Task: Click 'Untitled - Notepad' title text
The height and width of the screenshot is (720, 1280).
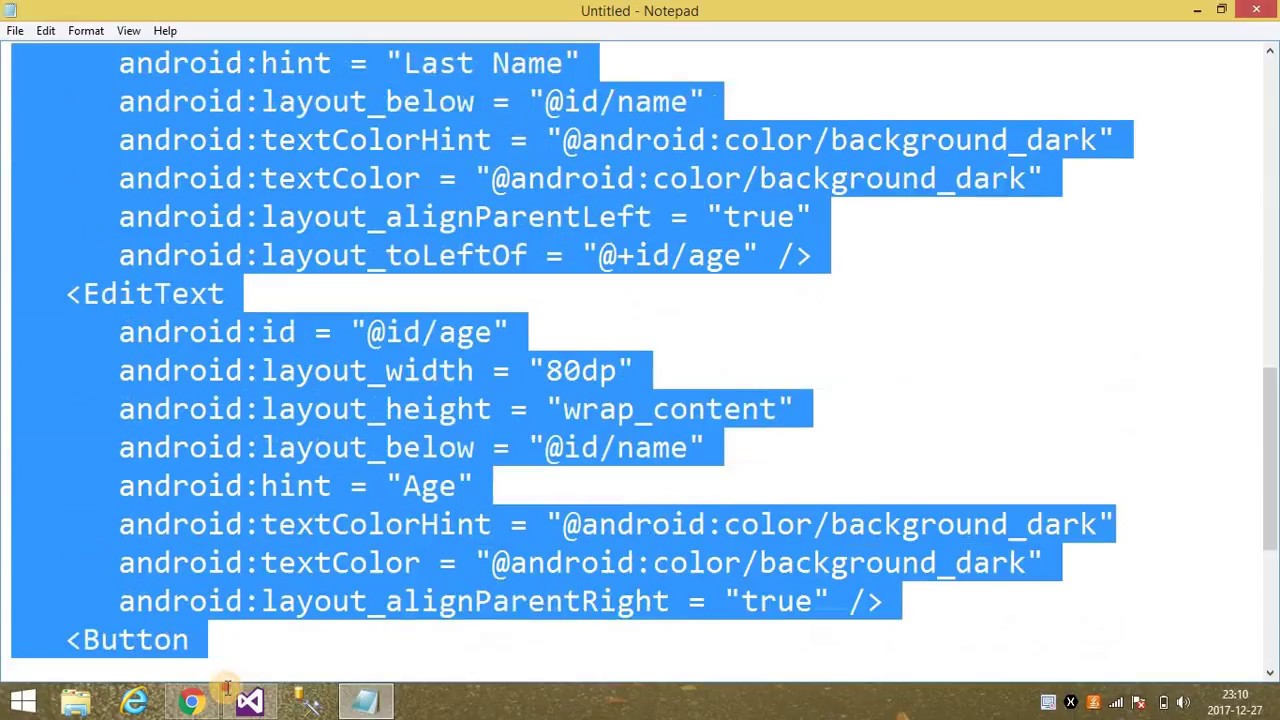Action: coord(640,11)
